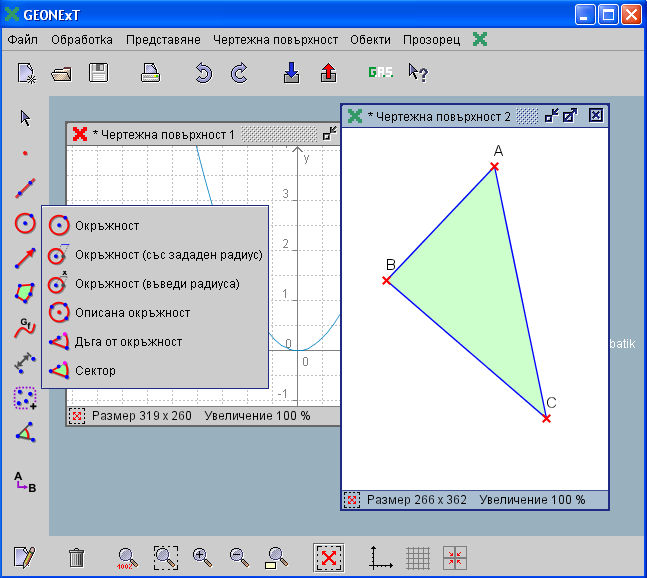Screen dimensions: 647x578
Task: Open the Чертежна повърхност menu
Action: [x=276, y=40]
